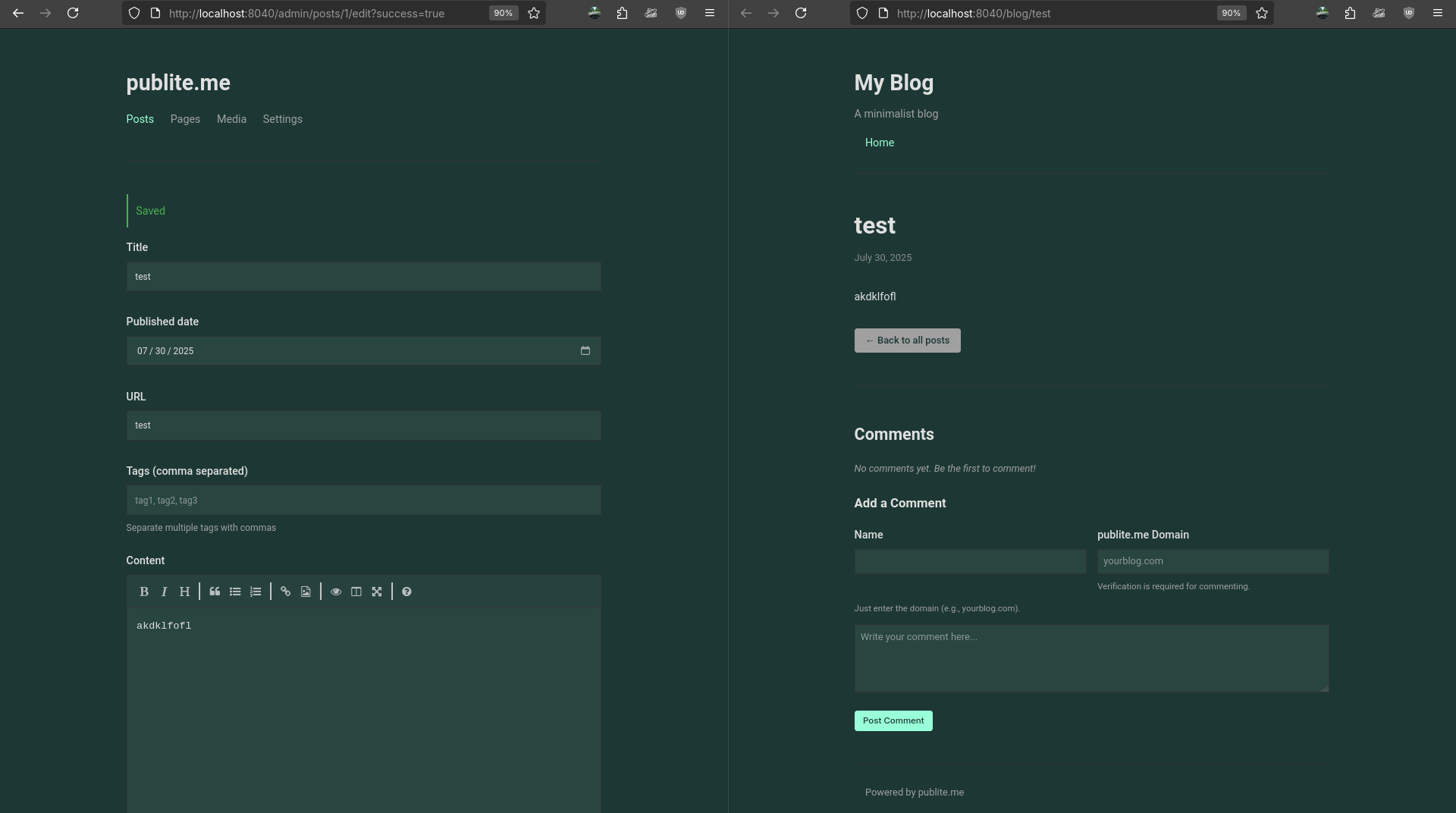Create a bulleted list in editor
The width and height of the screenshot is (1456, 813).
click(235, 592)
